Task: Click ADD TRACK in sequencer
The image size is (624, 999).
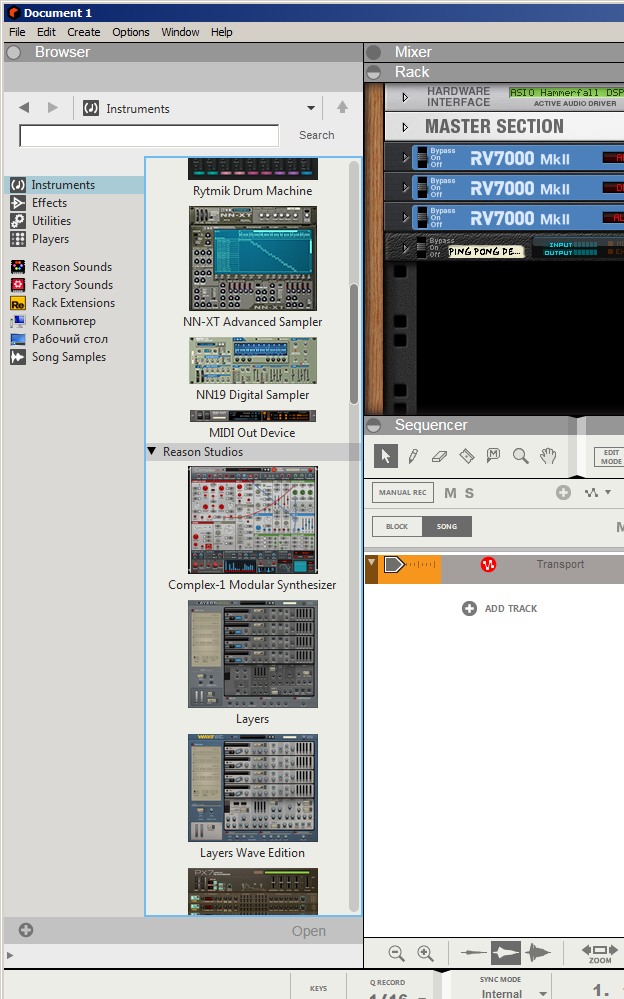Action: (x=500, y=608)
